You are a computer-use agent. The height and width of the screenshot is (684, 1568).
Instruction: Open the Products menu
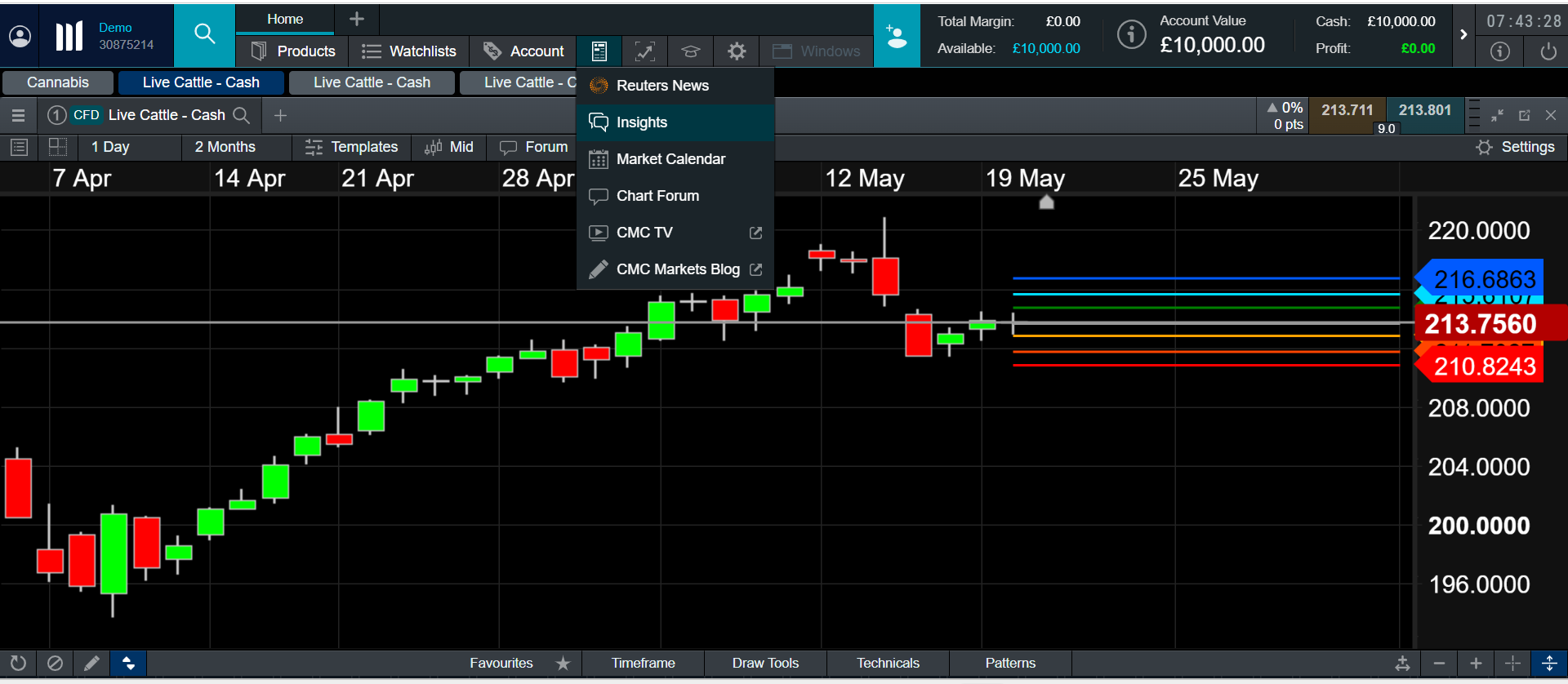click(292, 51)
